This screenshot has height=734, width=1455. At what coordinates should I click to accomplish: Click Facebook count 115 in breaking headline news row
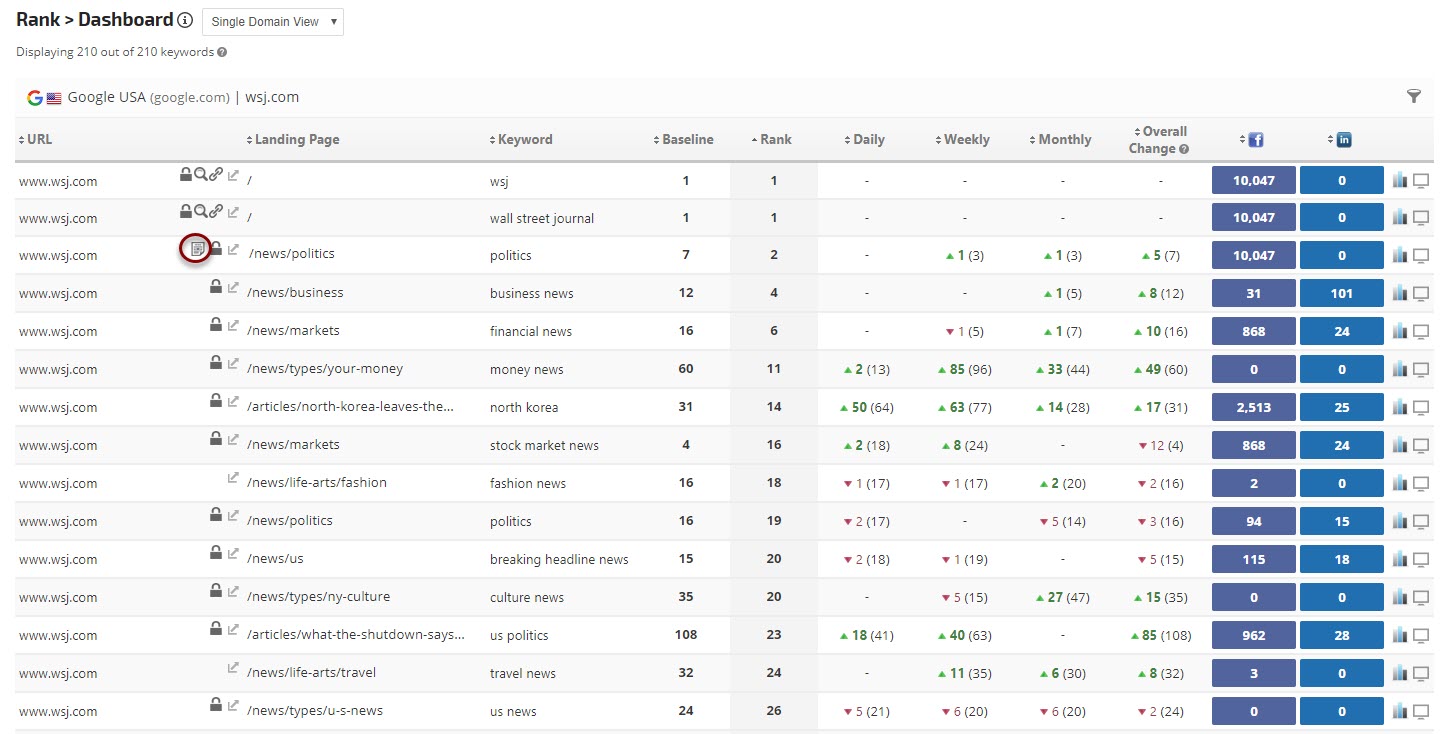coord(1254,560)
